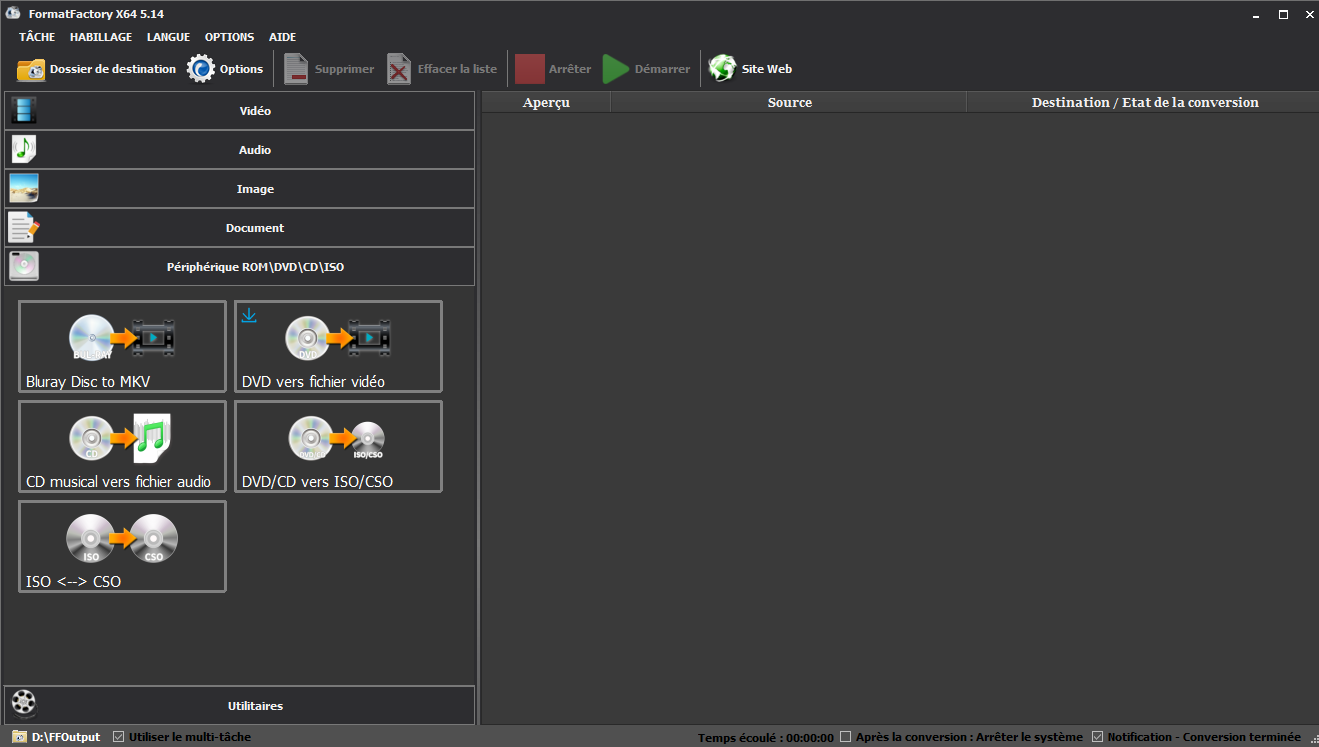
Task: Click the Supprimer document icon
Action: [x=296, y=69]
